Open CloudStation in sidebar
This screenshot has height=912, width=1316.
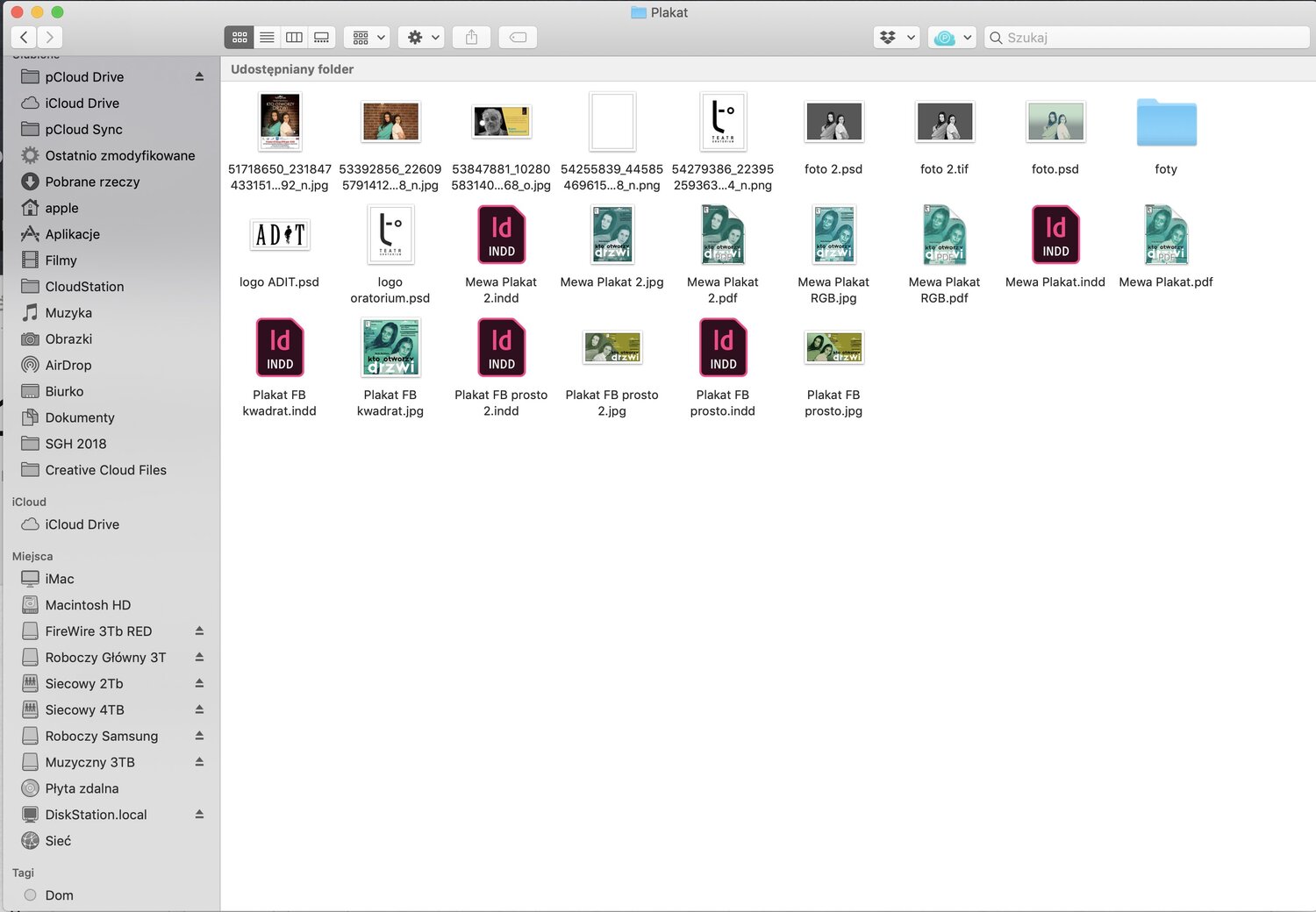click(84, 288)
